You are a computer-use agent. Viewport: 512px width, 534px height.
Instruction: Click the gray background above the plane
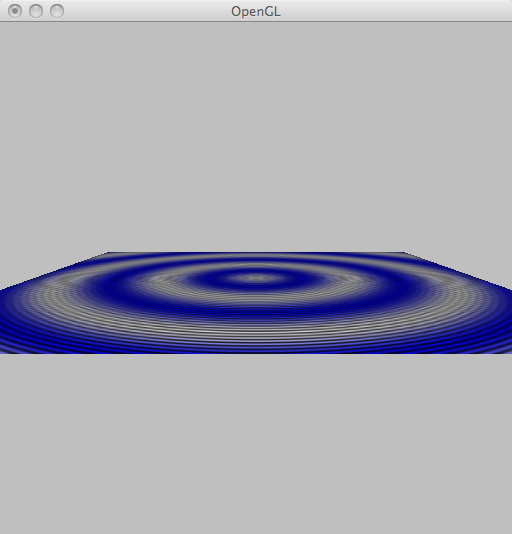(255, 136)
